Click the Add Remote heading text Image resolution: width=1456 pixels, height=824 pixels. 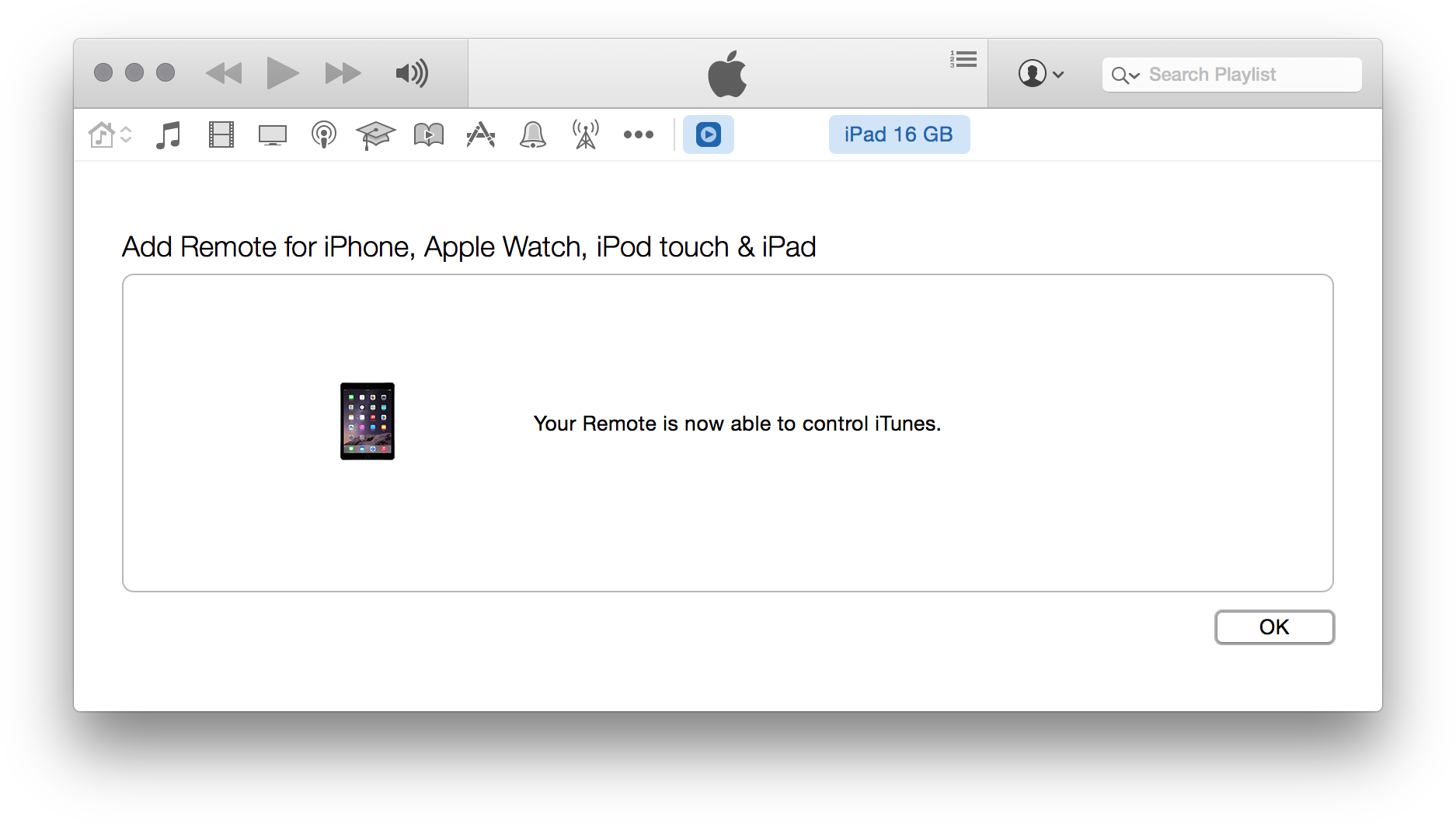(x=469, y=247)
